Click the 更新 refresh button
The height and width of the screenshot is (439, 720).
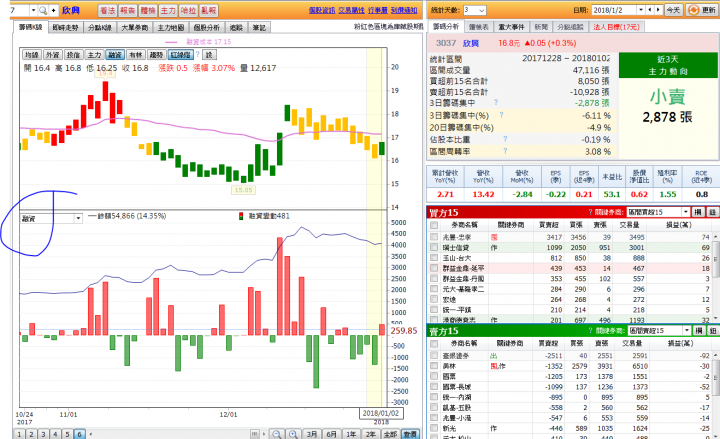703,10
